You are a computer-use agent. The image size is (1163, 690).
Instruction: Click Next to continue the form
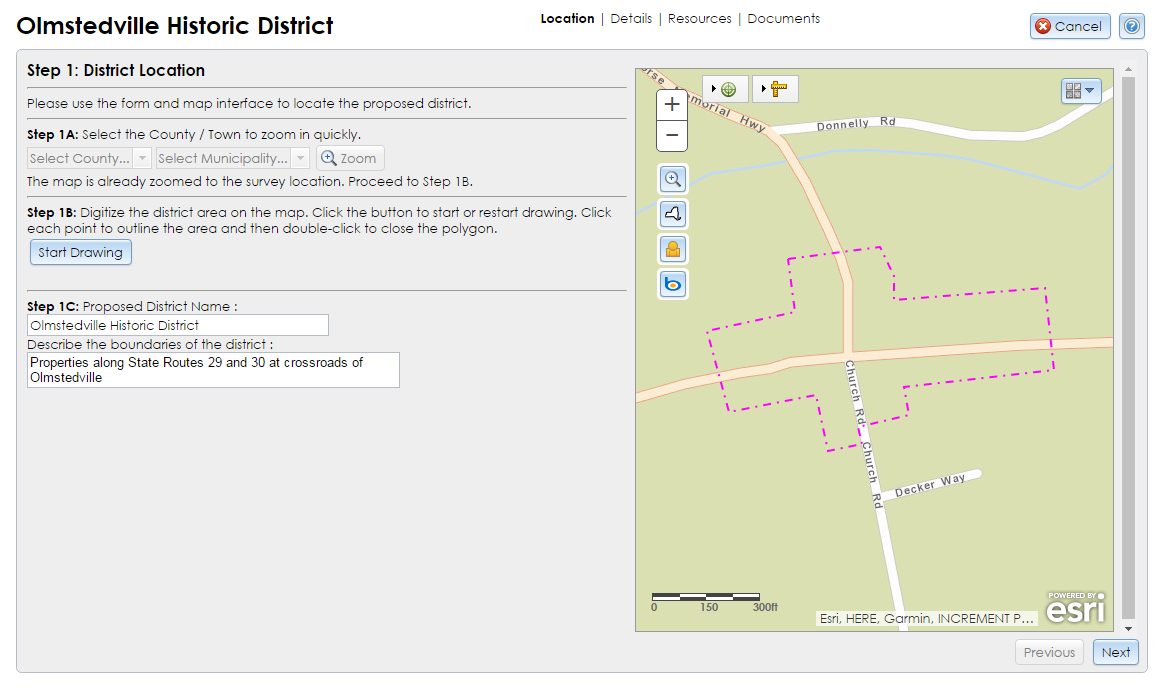(x=1115, y=651)
